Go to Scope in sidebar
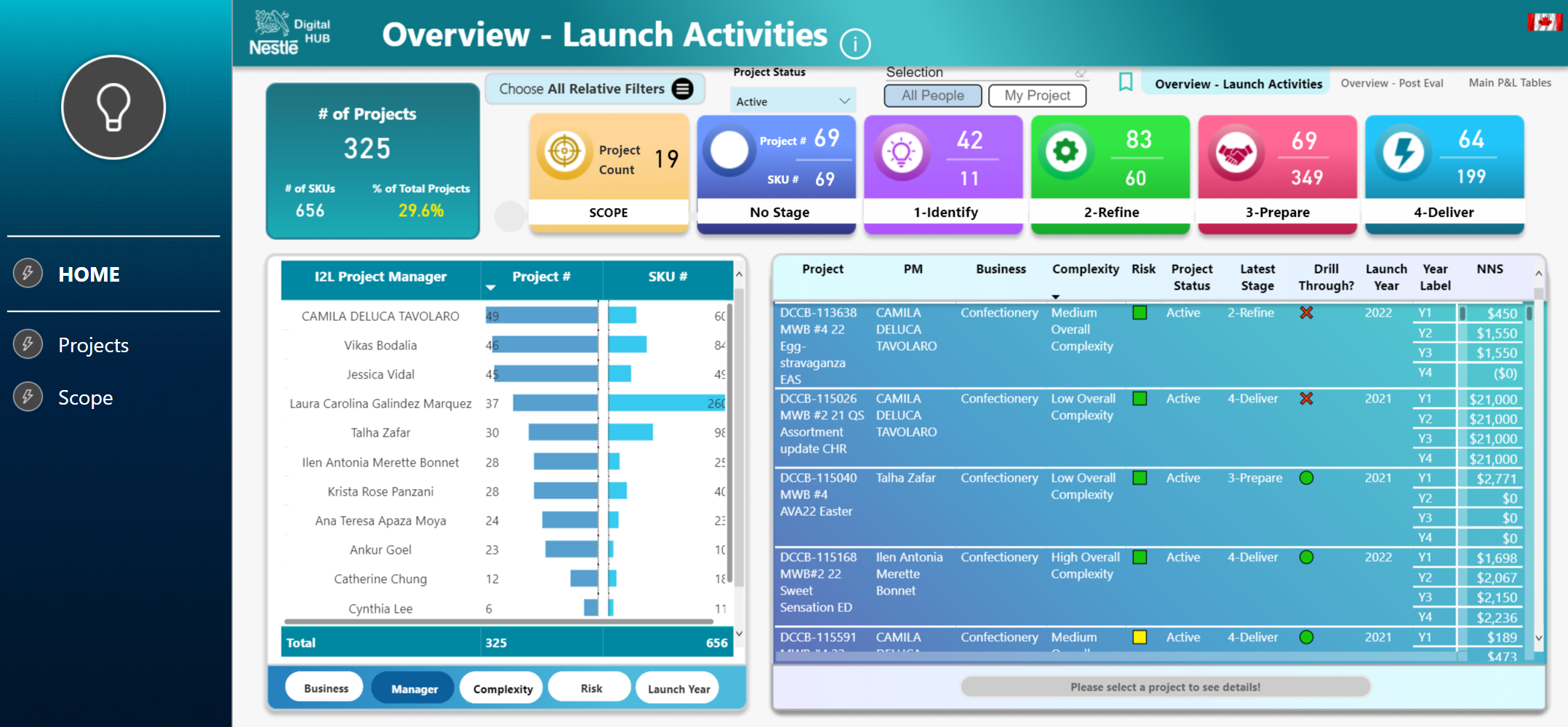 coord(85,397)
